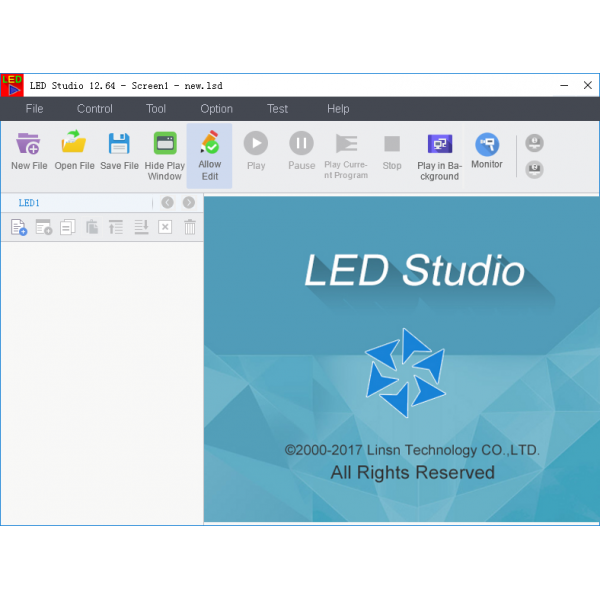Select the LED1 tab
Image resolution: width=600 pixels, height=600 pixels.
29,203
